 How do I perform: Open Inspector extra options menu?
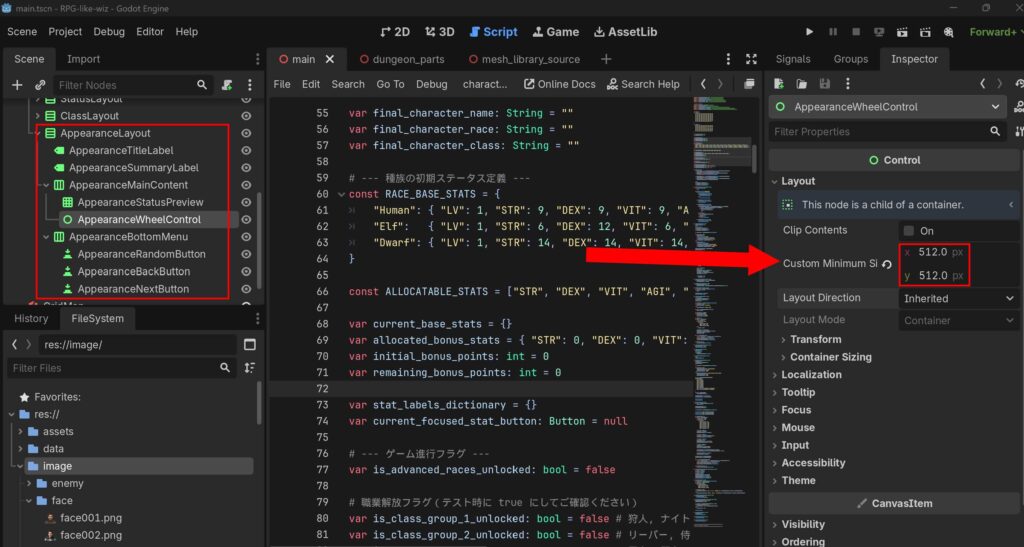point(848,84)
